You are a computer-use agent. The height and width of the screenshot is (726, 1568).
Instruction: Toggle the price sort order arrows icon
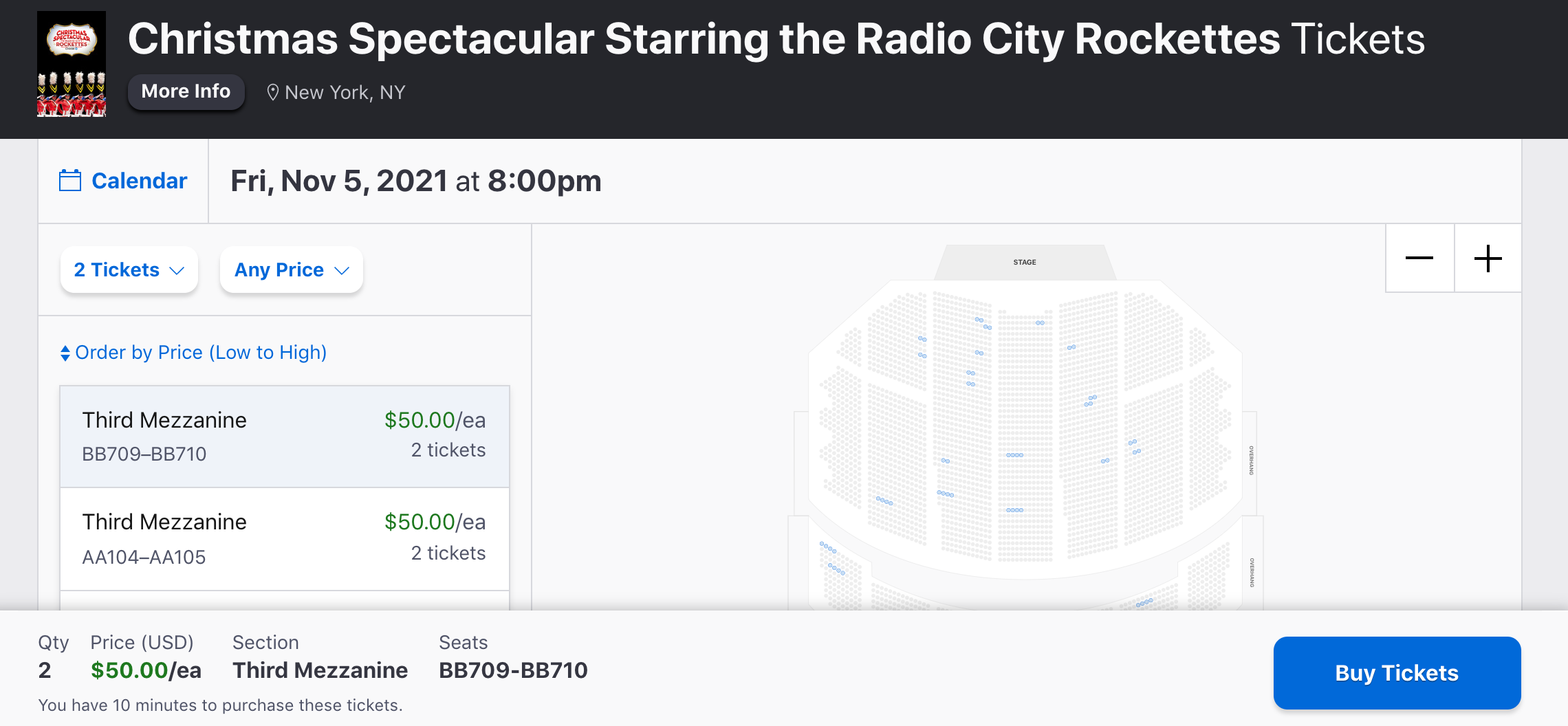(65, 353)
